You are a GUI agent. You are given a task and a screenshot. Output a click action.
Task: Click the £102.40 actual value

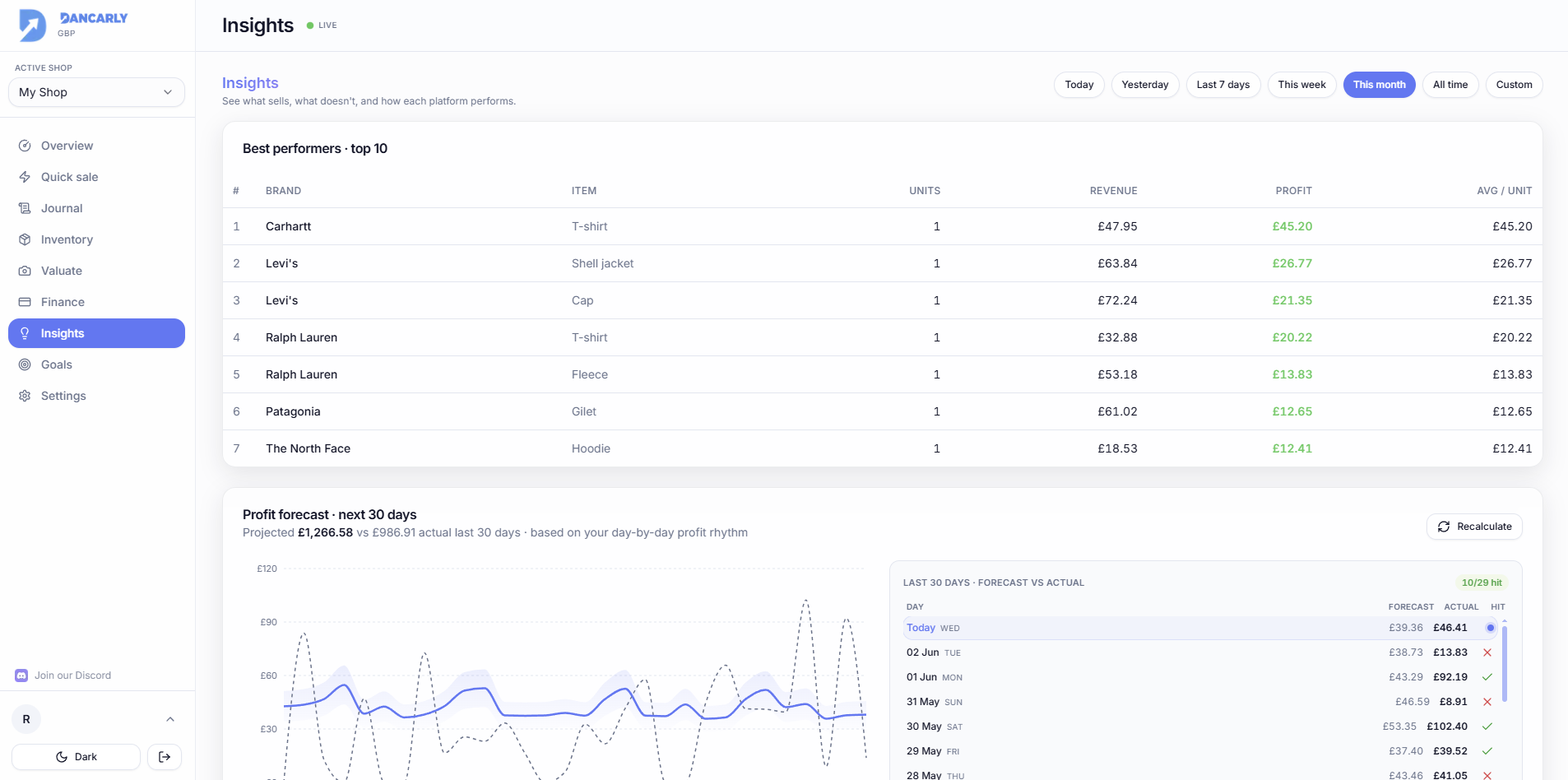tap(1447, 727)
